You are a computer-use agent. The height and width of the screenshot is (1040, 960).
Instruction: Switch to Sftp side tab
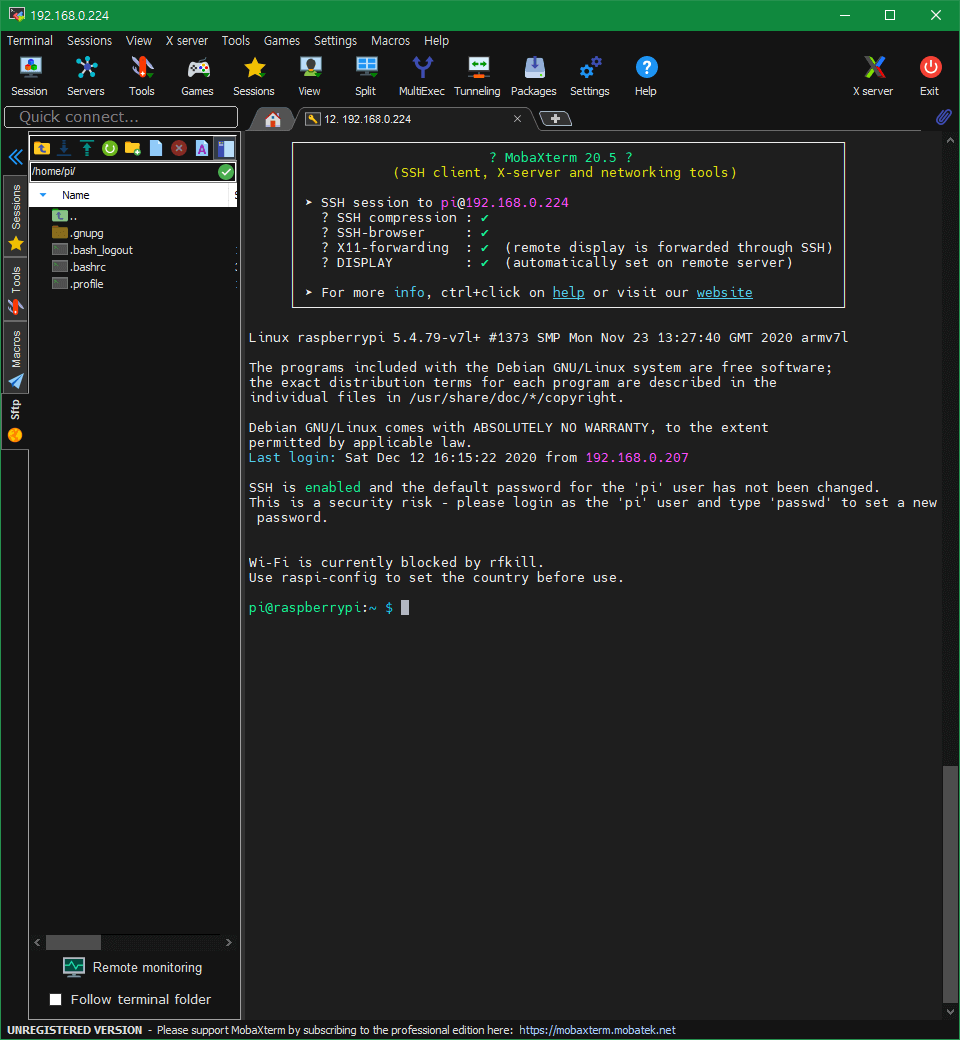click(15, 421)
